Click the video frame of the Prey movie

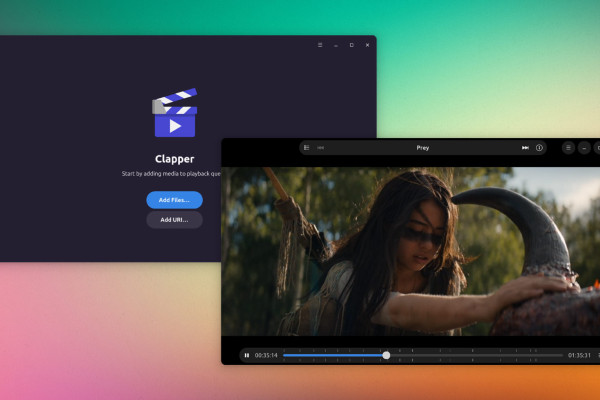coord(411,251)
